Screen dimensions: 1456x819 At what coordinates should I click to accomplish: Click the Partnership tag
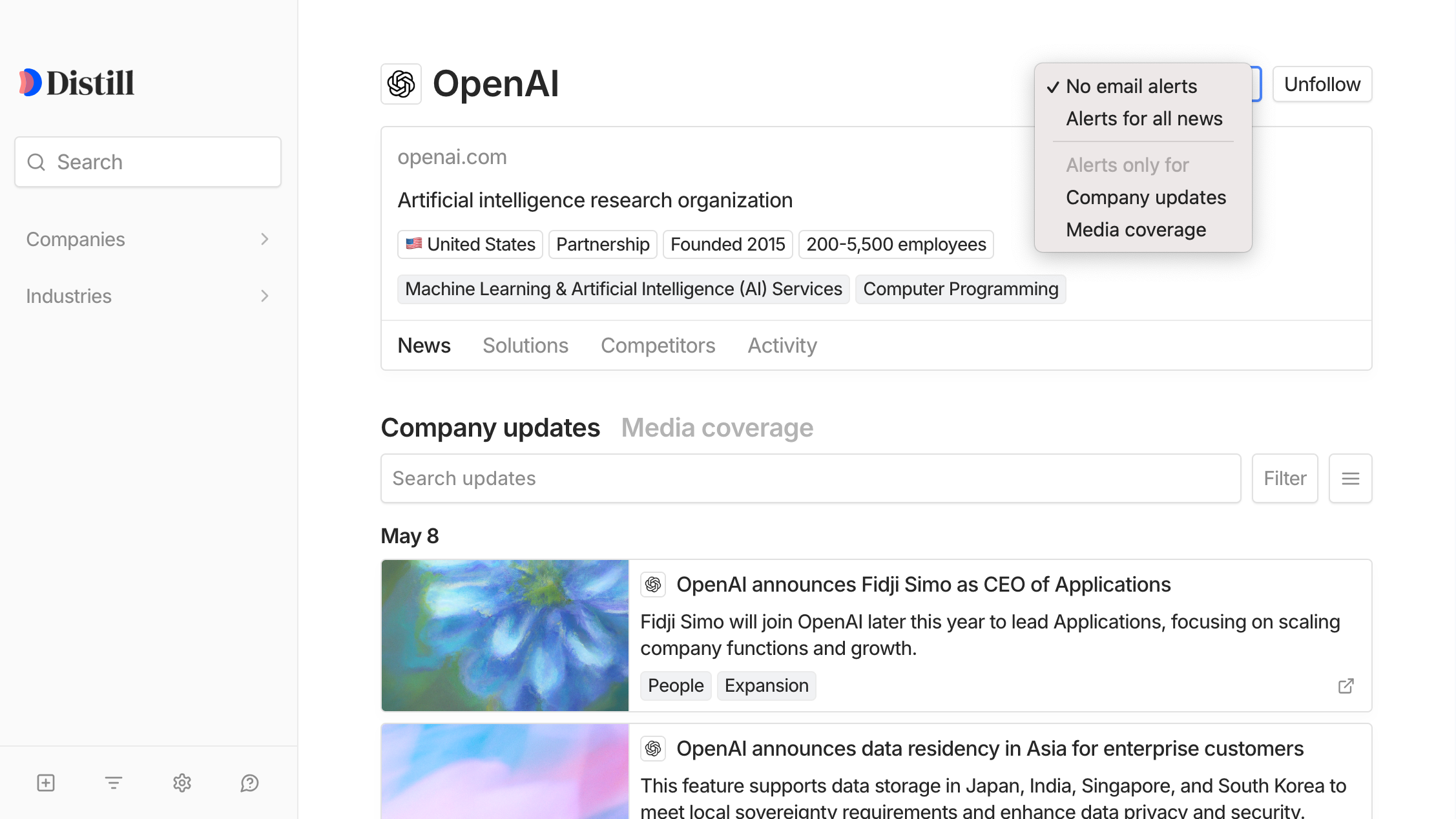(x=603, y=245)
